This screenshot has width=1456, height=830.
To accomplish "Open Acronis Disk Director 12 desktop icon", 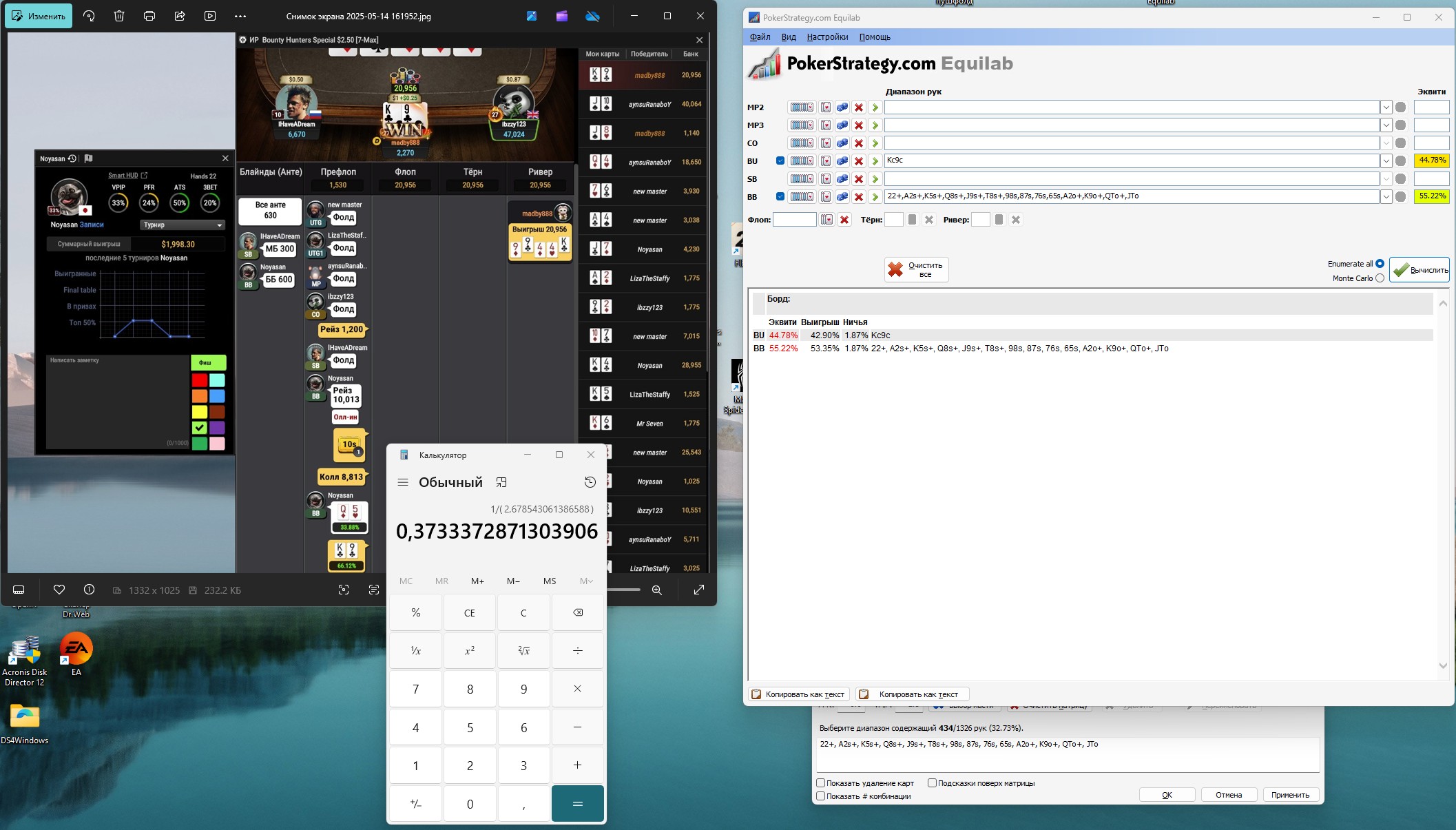I will (25, 661).
